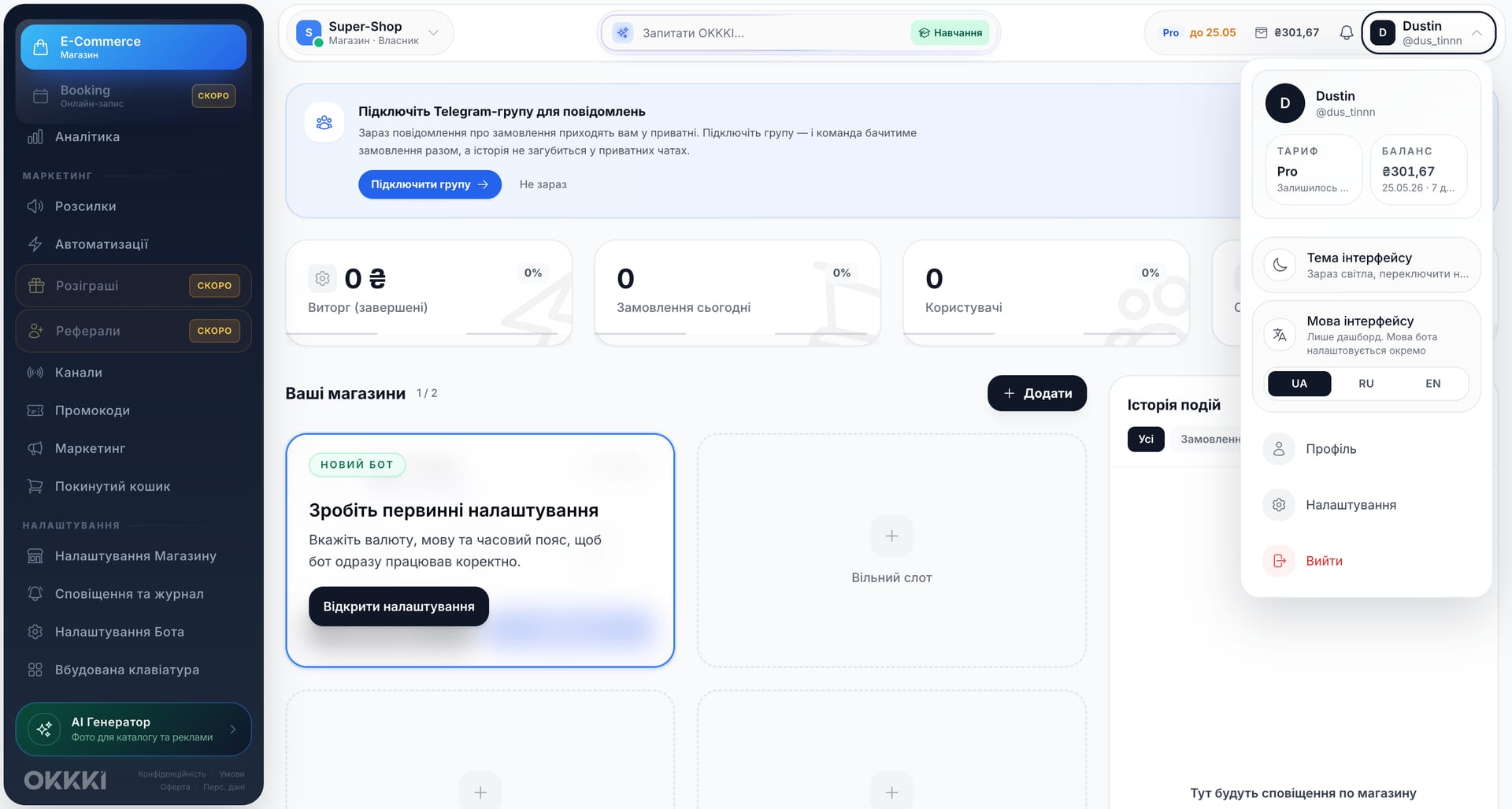
Task: Click Відкрити налаштування button
Action: (398, 607)
